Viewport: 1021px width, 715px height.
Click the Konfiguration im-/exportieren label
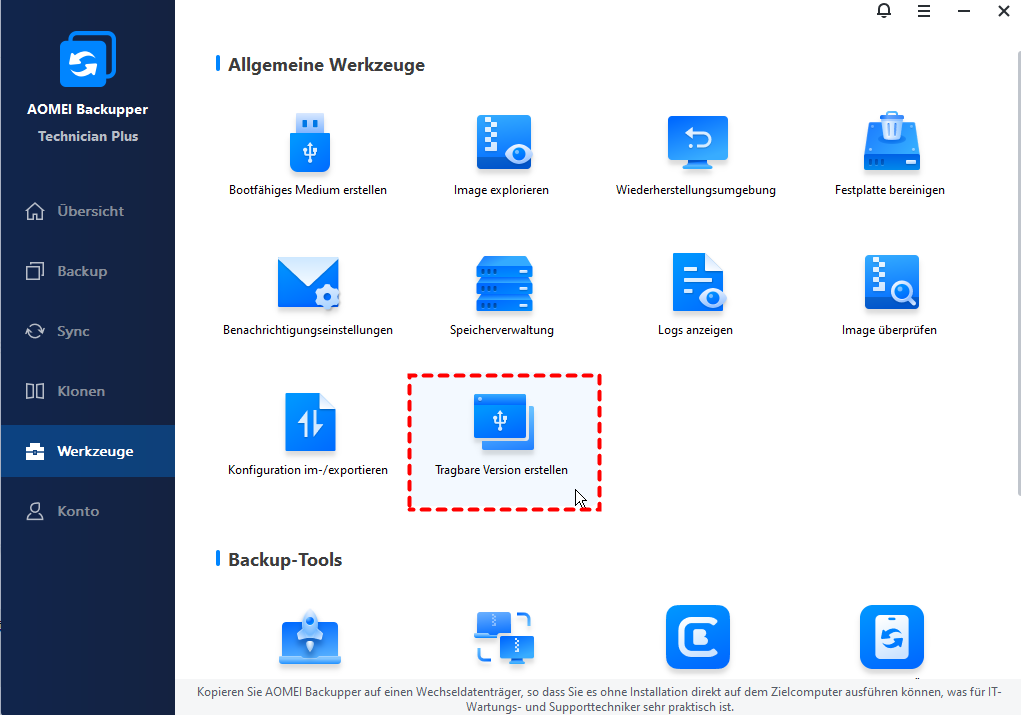(307, 470)
